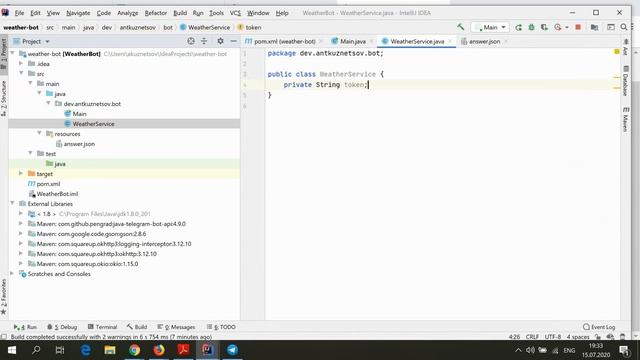Open the Ant tool window on right edge
640x360 pixels.
[626, 47]
